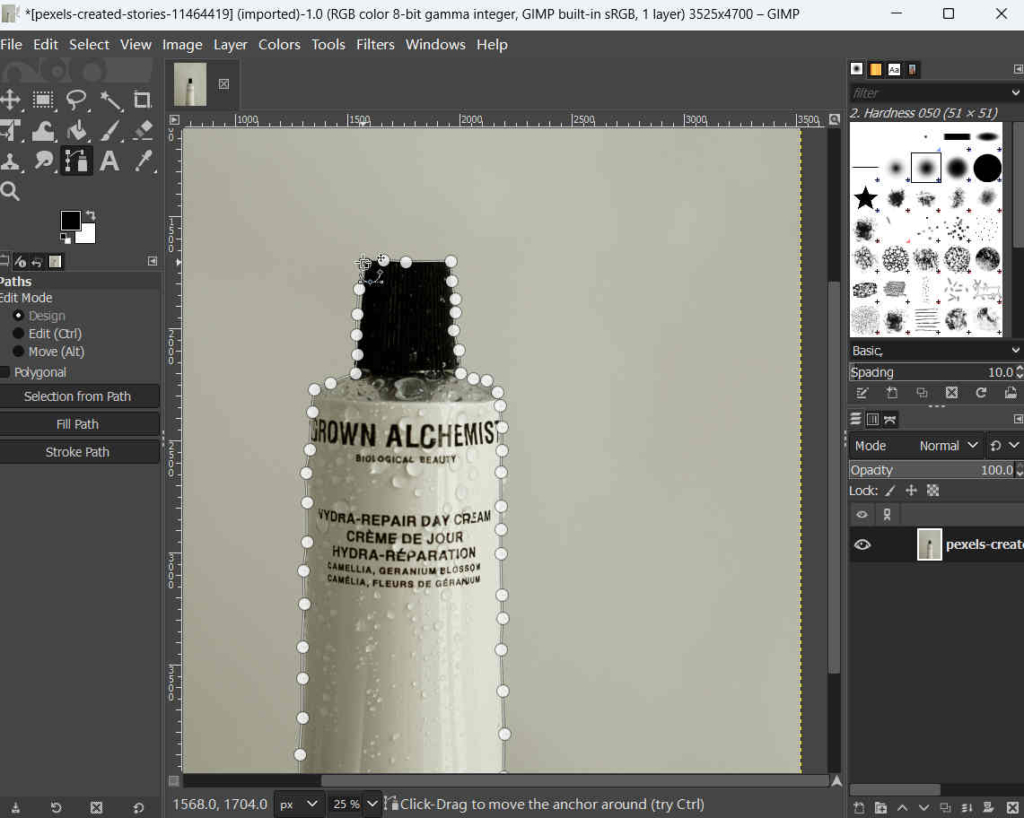1024x818 pixels.
Task: Click the layer thumbnail pexels-create
Action: [x=929, y=544]
